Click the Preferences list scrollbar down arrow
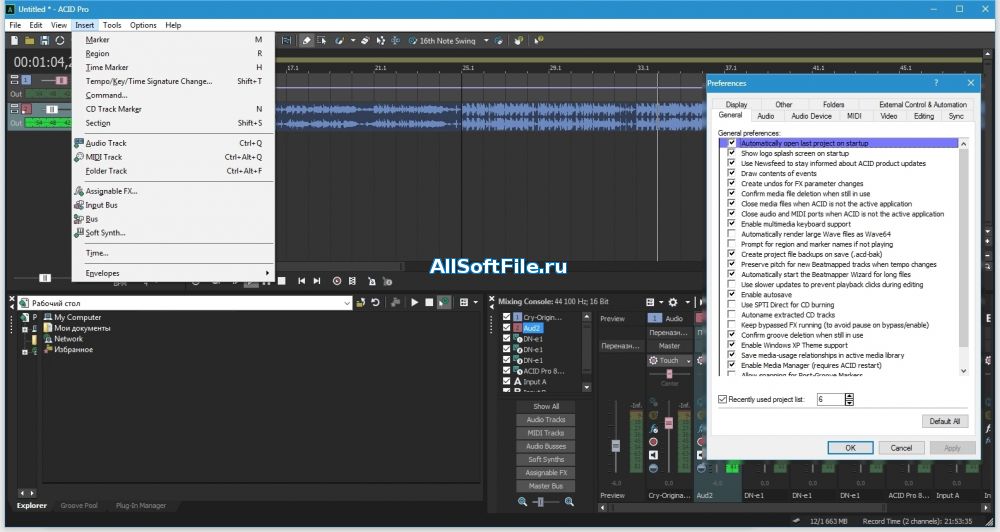 click(x=963, y=371)
